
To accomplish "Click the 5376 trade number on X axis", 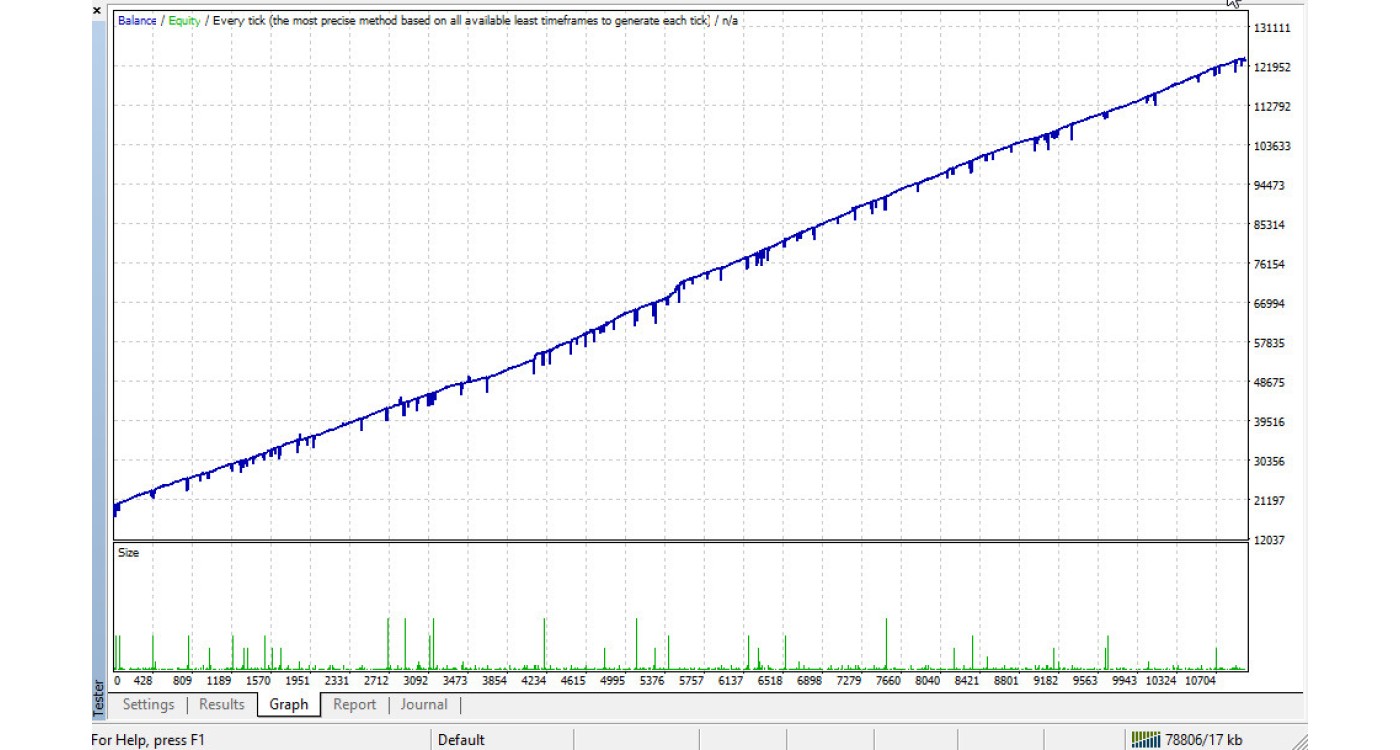I will [651, 681].
